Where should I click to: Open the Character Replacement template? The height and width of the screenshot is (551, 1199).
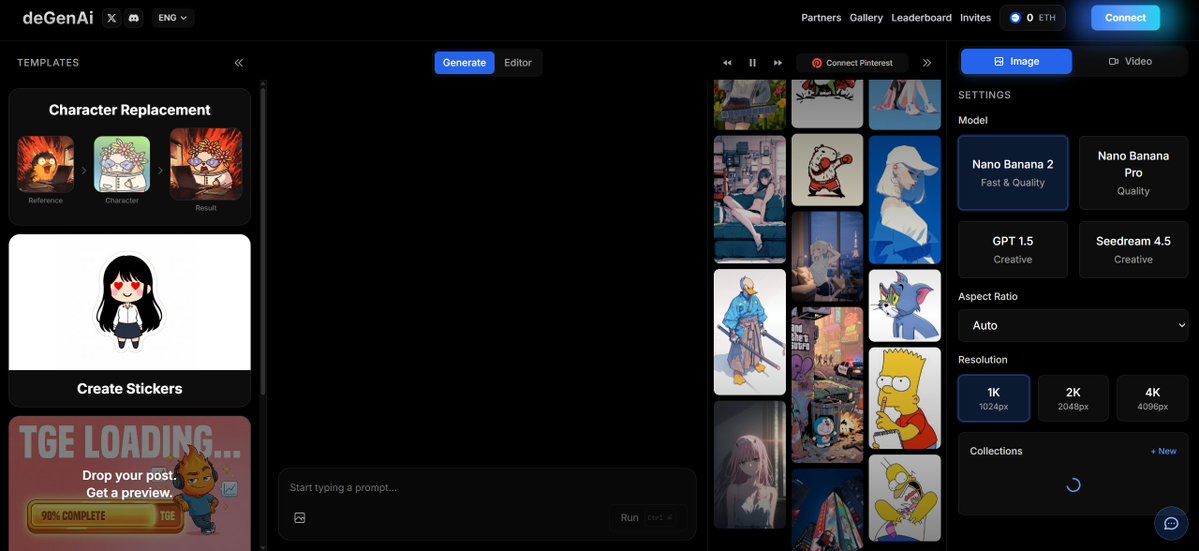130,157
